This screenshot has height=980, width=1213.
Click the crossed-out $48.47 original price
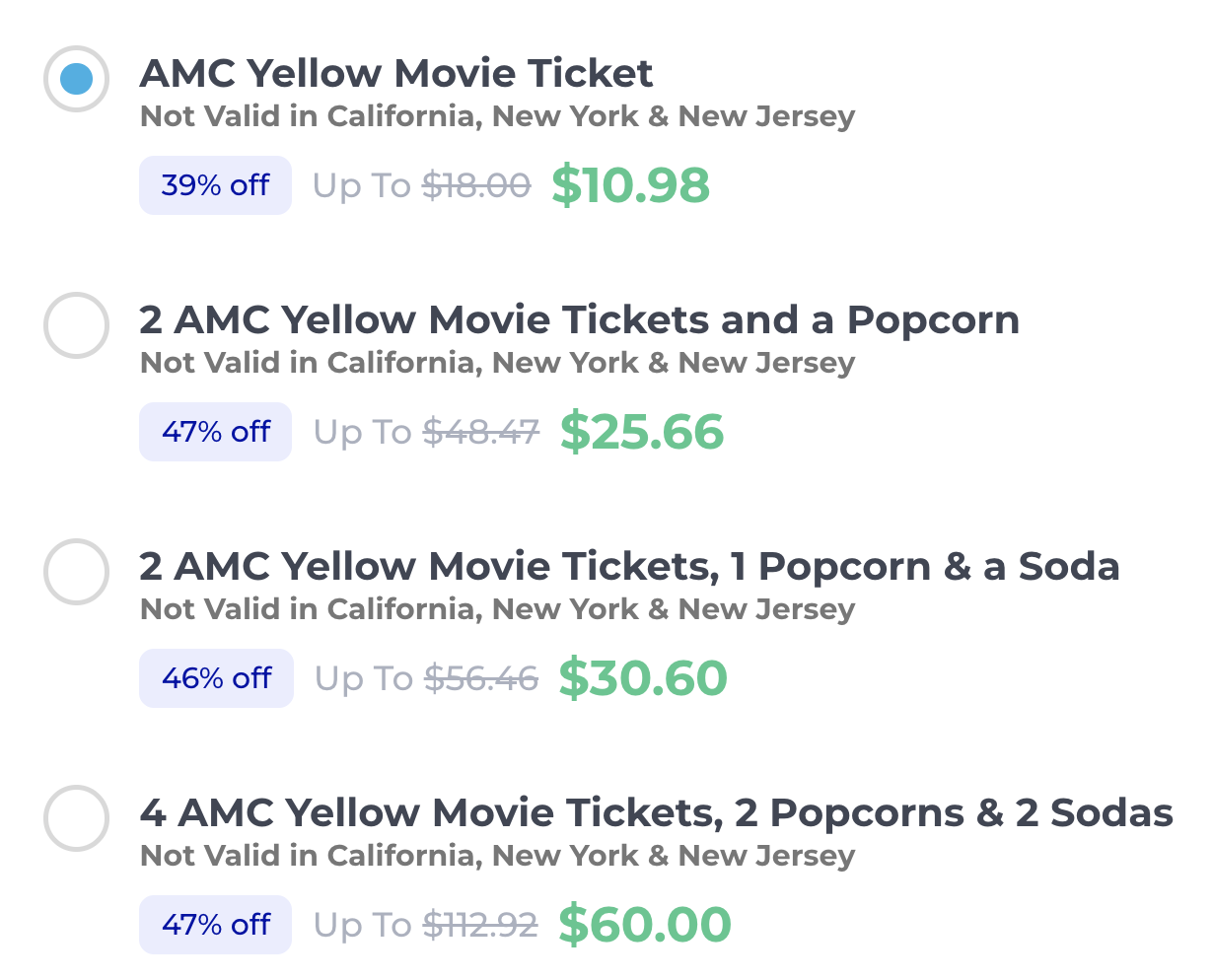point(481,432)
